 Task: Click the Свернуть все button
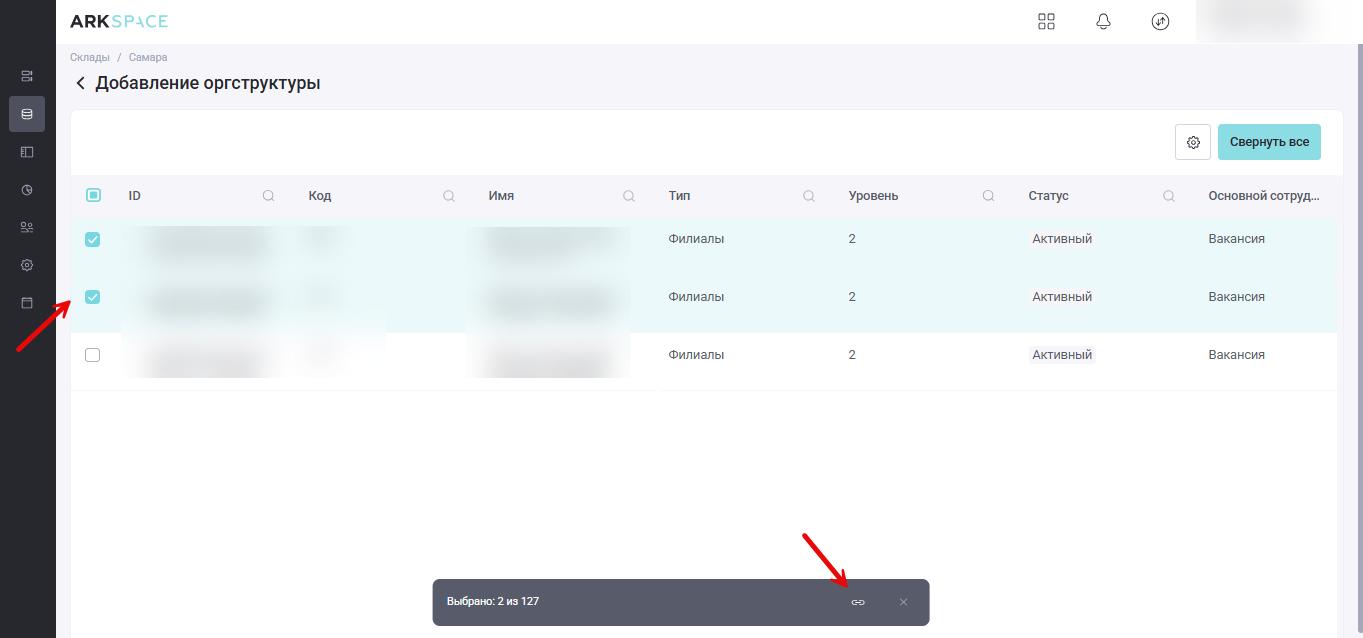pos(1268,142)
